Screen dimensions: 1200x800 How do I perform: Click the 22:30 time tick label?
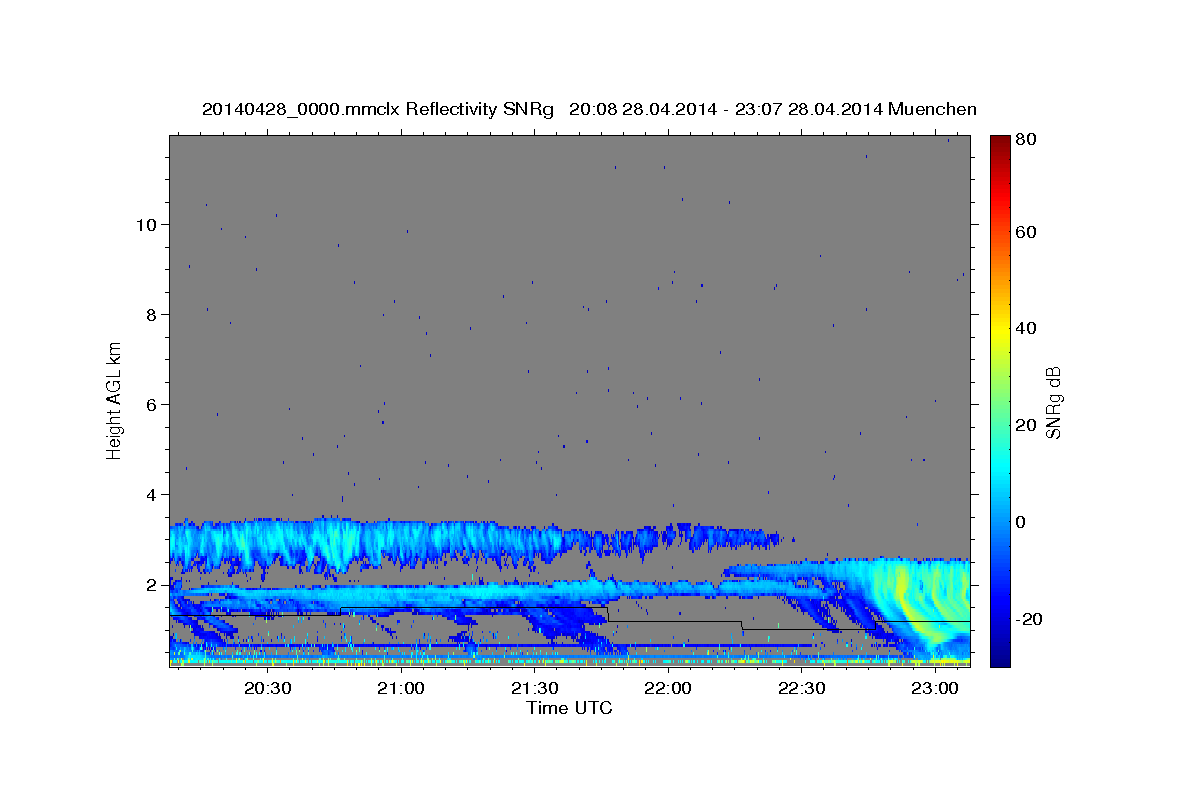tap(802, 688)
